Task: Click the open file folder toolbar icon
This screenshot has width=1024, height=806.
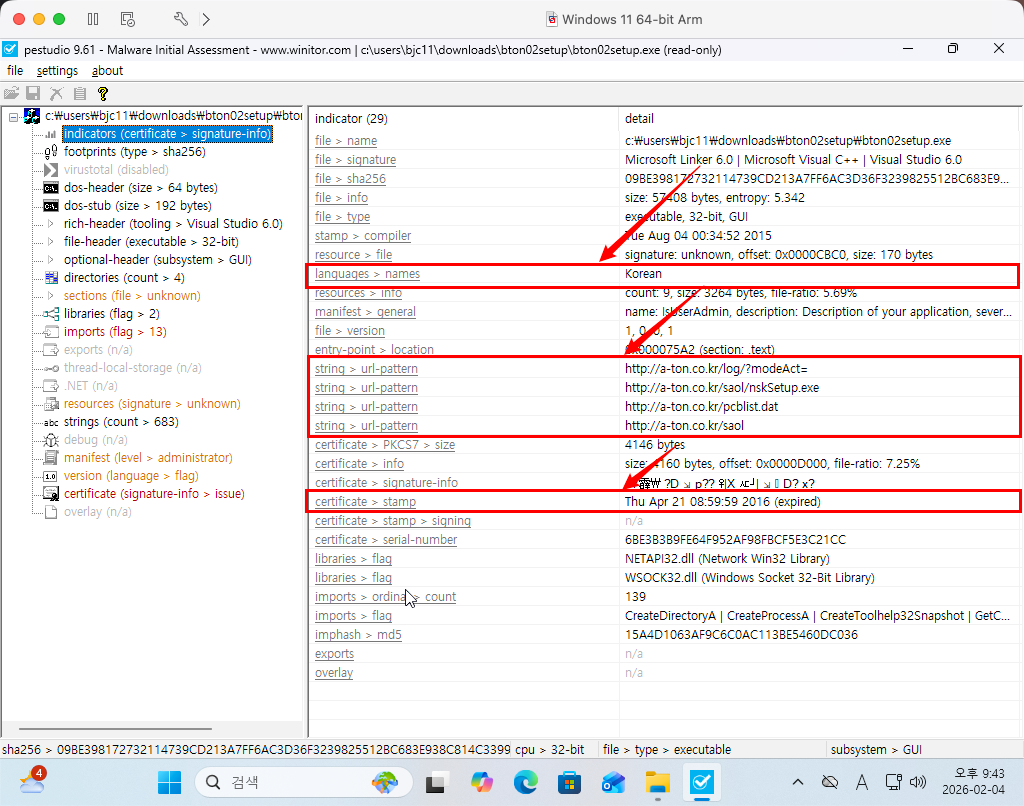Action: 12,93
